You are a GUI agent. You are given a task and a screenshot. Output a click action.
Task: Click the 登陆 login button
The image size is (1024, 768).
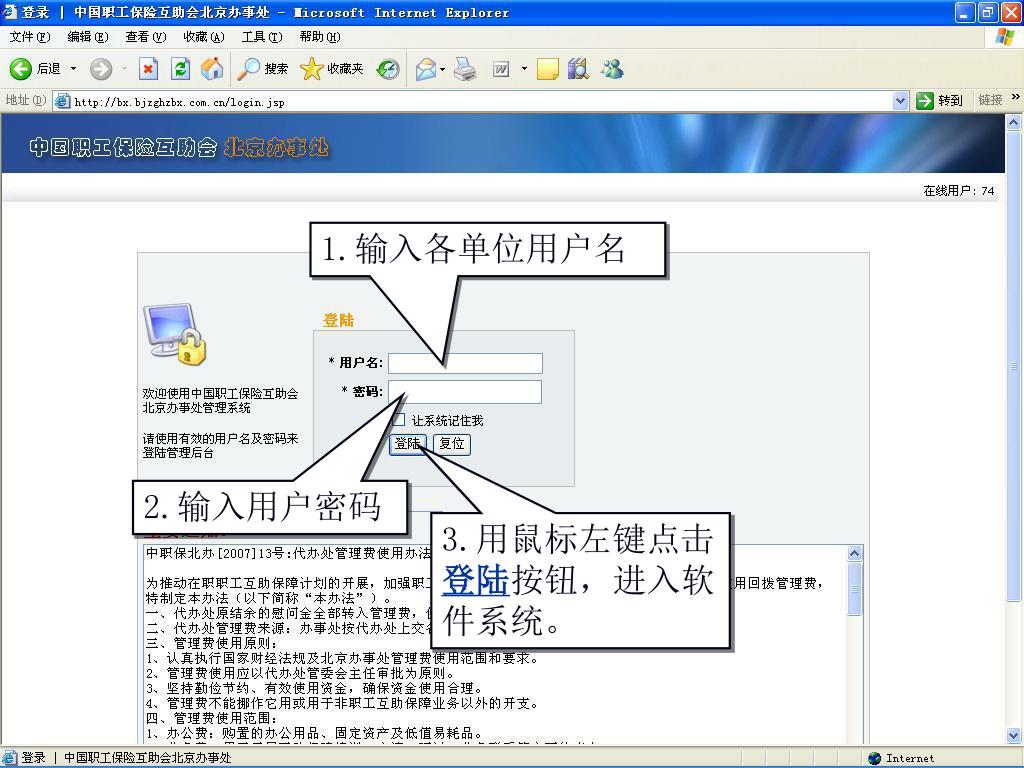pos(408,443)
